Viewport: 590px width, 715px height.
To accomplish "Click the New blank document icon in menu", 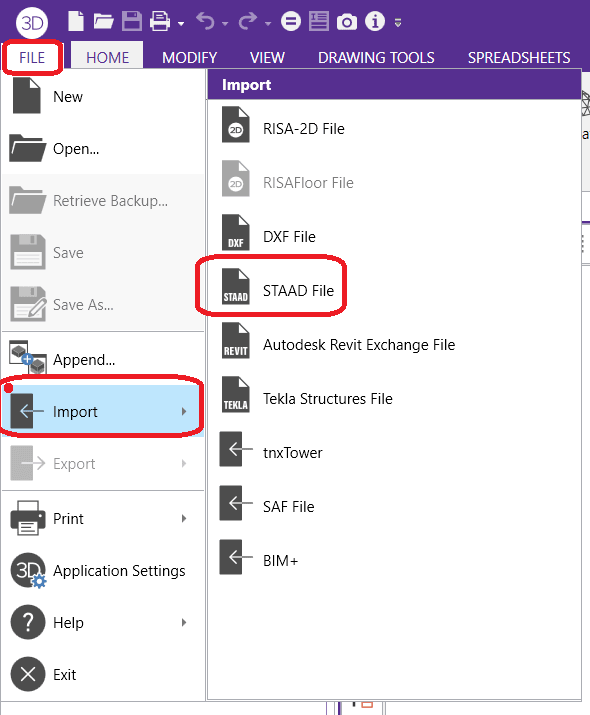I will 26,95.
